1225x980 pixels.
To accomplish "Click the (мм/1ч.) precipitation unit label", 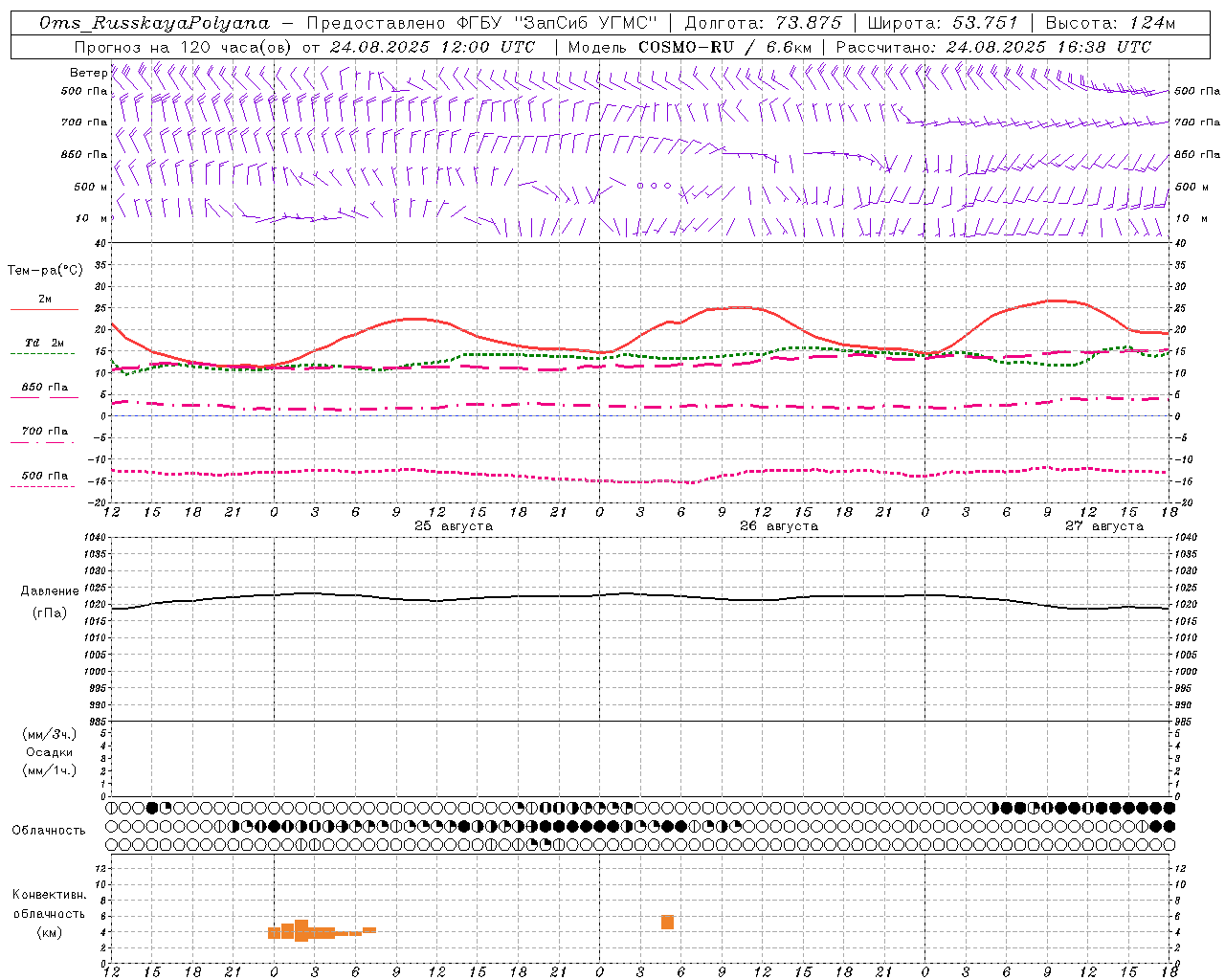I will pyautogui.click(x=50, y=770).
